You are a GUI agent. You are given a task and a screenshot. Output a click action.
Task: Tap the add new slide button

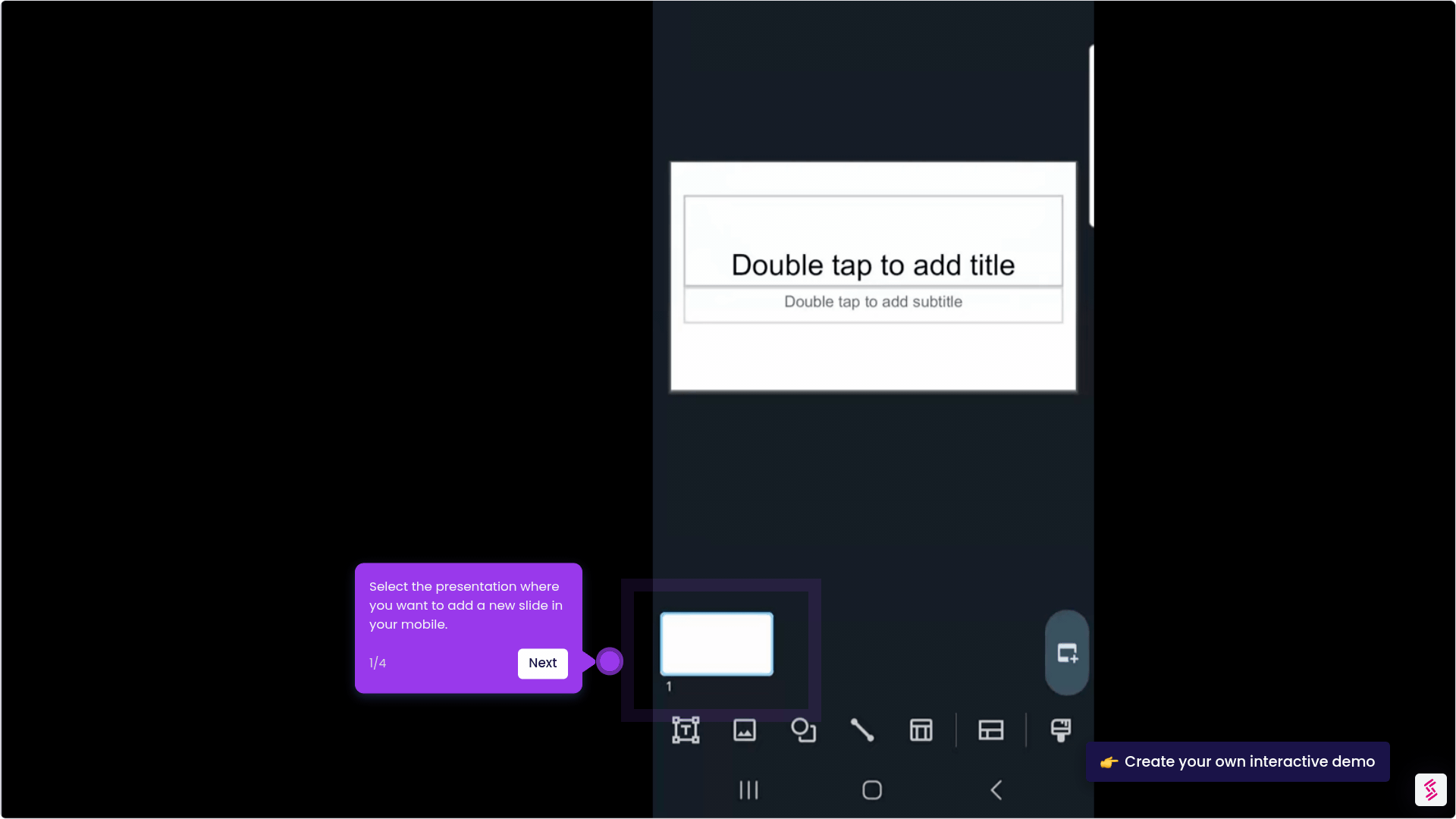pyautogui.click(x=1067, y=653)
